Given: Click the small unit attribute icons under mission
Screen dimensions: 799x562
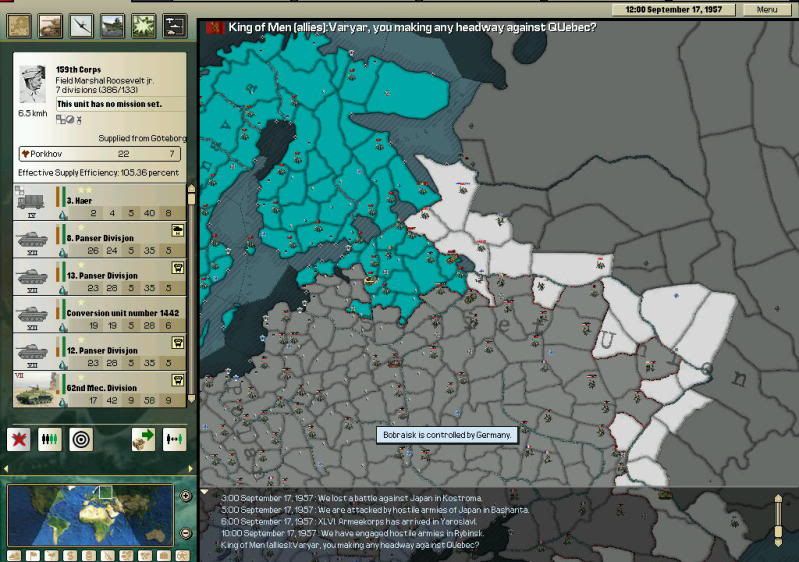Looking at the screenshot, I should click(69, 120).
